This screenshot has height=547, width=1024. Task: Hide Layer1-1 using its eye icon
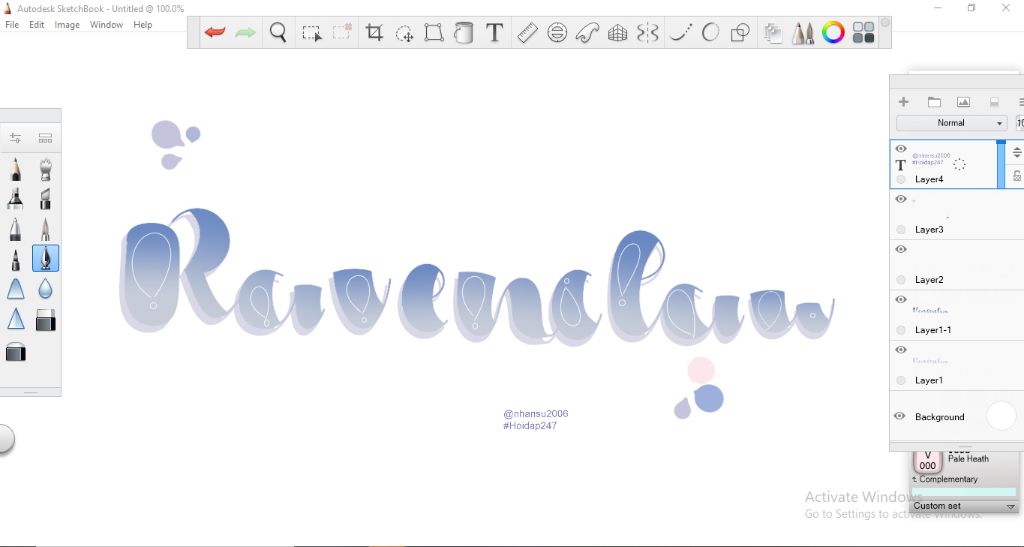point(901,300)
